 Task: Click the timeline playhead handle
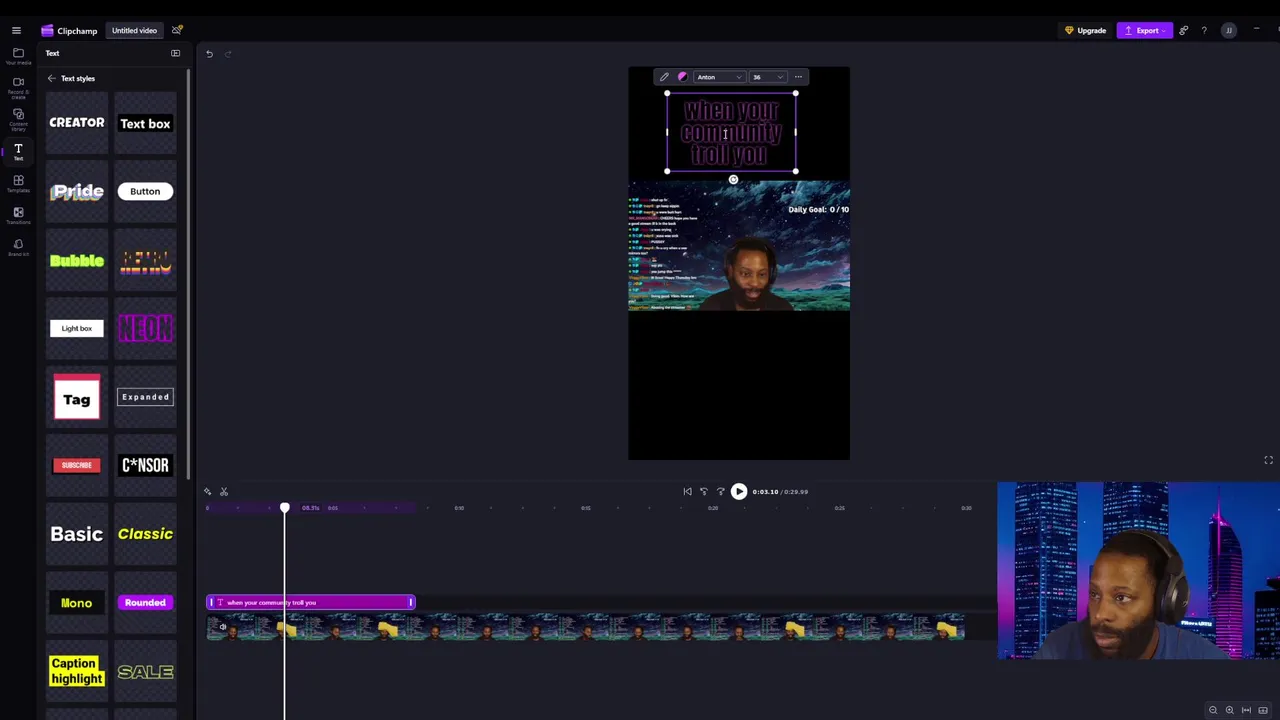coord(285,509)
